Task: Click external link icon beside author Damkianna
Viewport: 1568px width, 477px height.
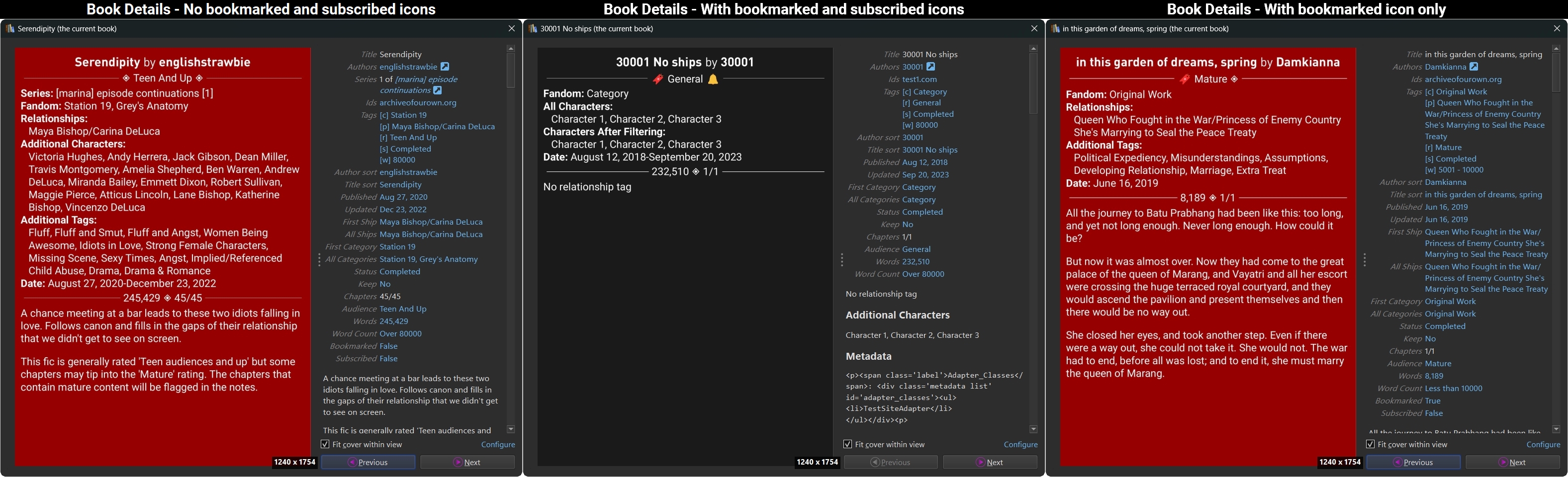Action: [x=1474, y=67]
